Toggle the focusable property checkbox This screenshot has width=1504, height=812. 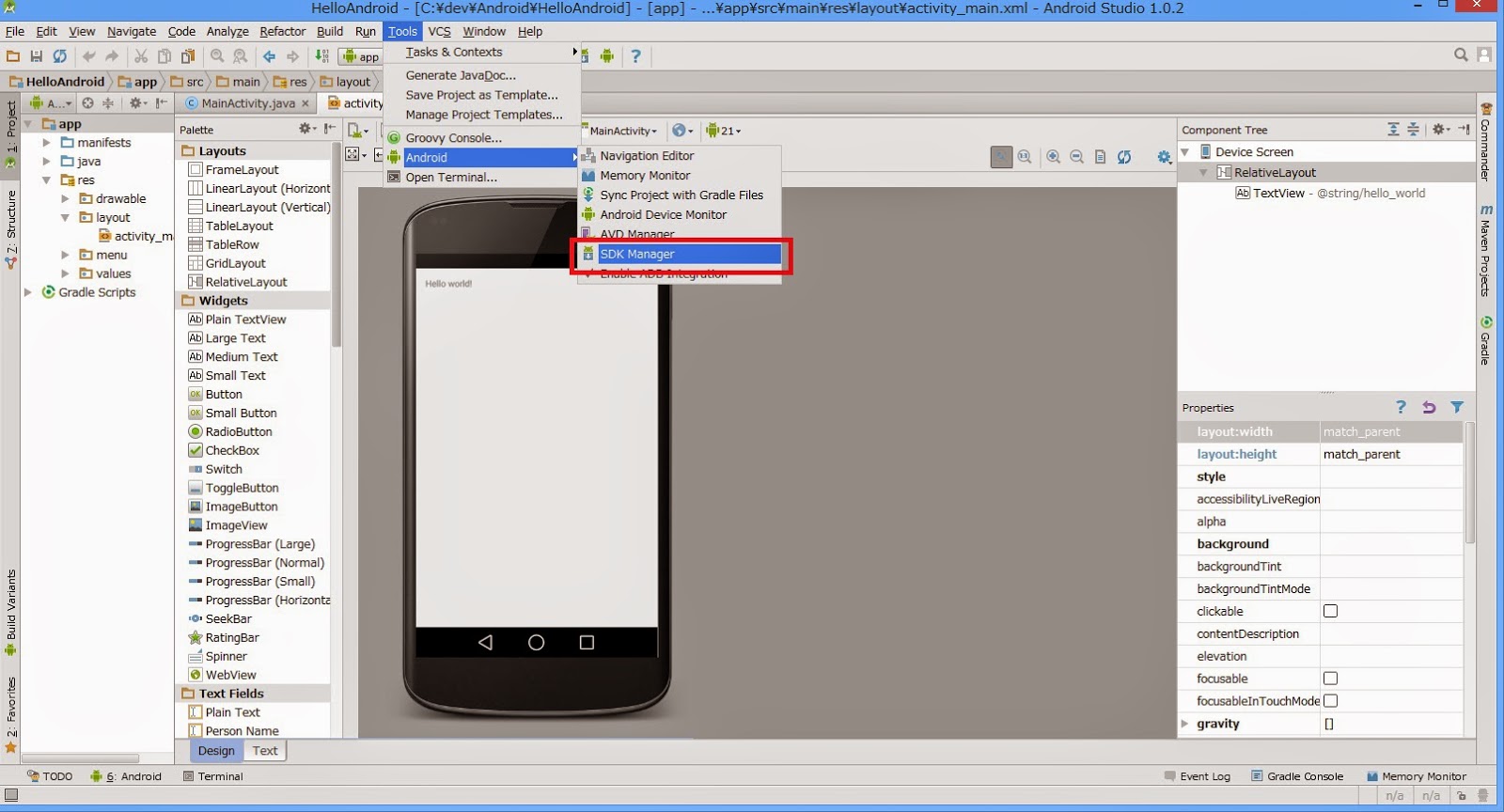pos(1330,679)
